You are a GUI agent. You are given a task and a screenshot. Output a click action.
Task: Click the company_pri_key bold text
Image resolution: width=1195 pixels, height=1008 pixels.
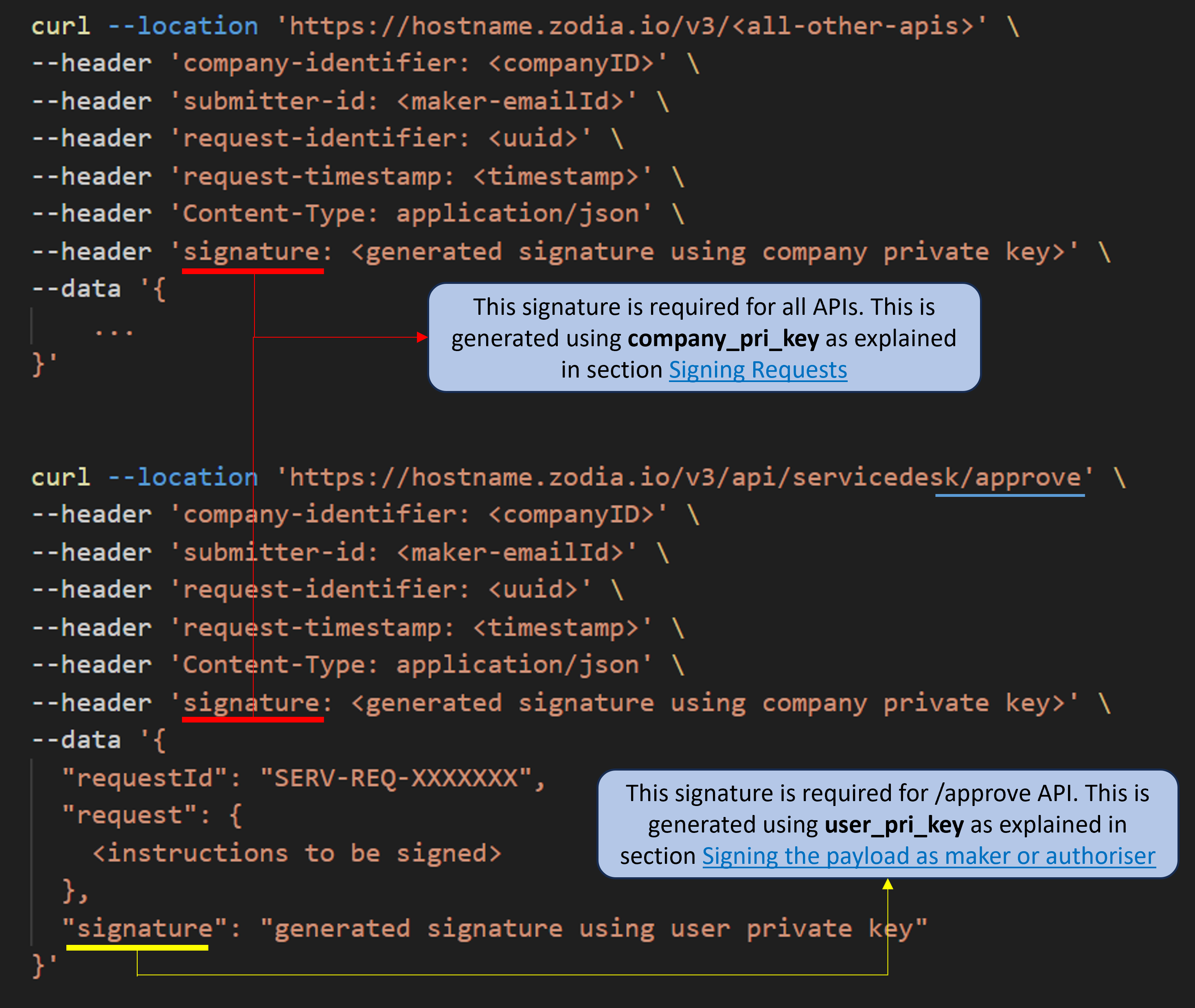(723, 339)
